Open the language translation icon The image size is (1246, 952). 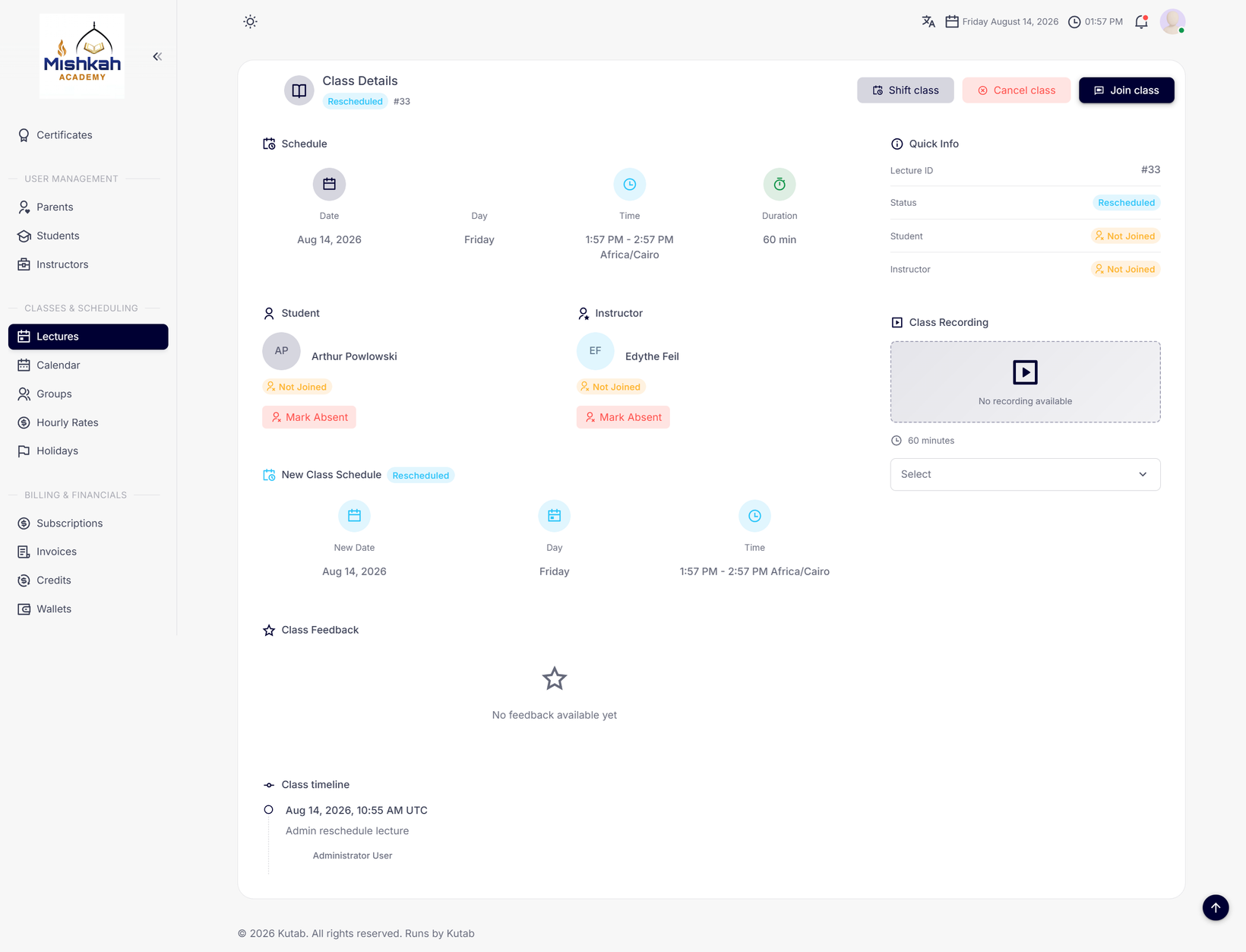point(928,22)
